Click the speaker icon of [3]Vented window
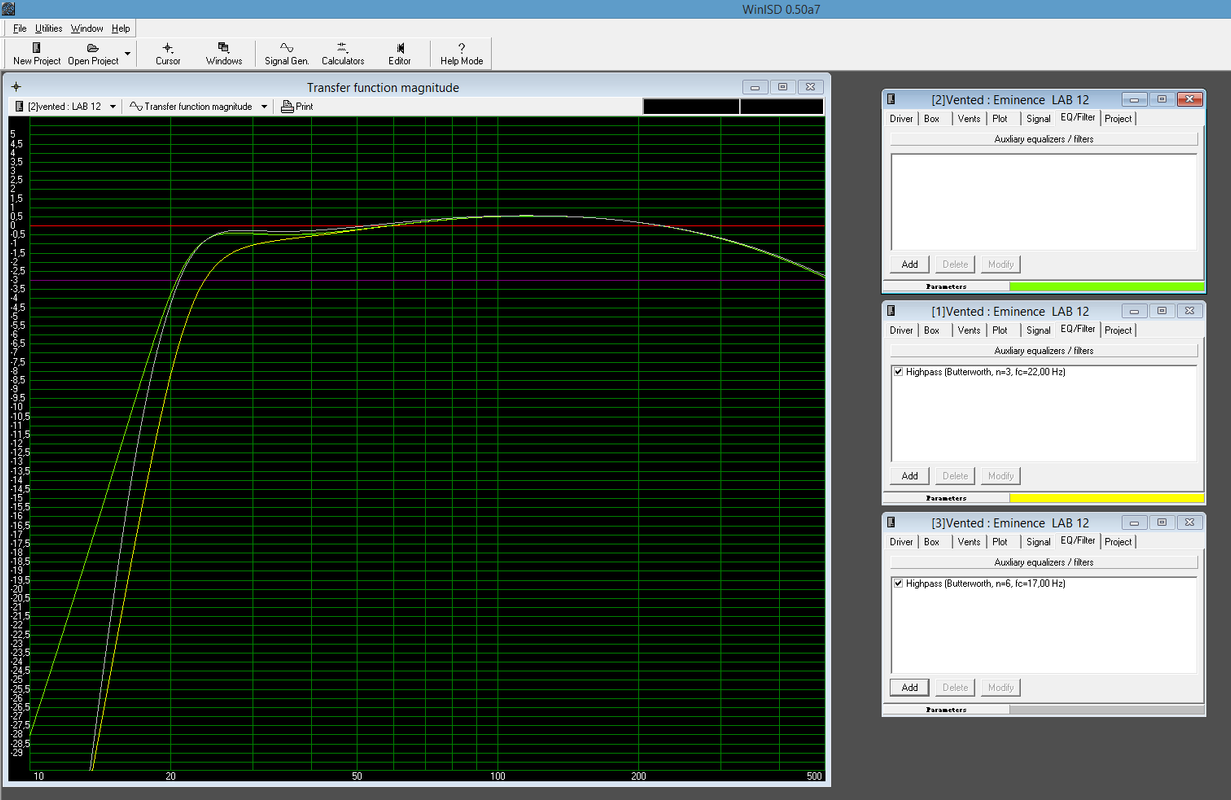 coord(891,522)
